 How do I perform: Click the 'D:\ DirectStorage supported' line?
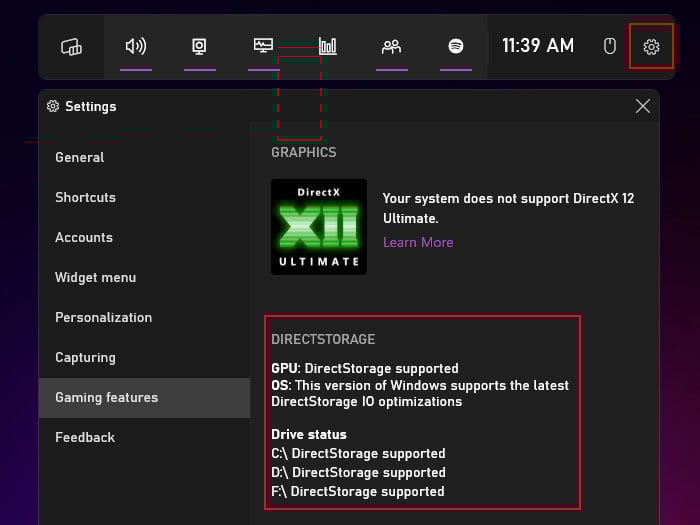(358, 472)
